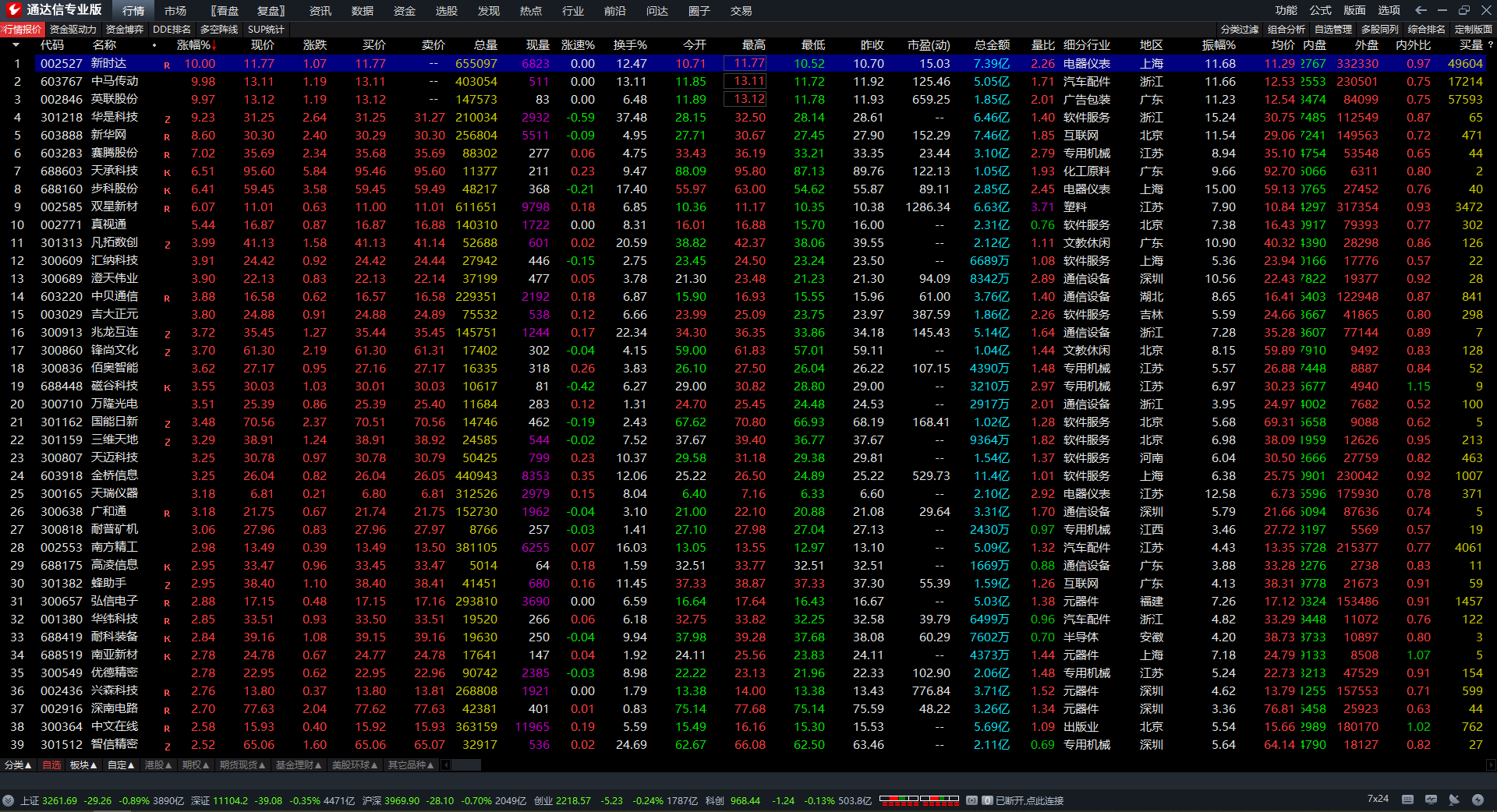Switch to SUP统计 sub-tab
The width and height of the screenshot is (1497, 812).
(266, 30)
